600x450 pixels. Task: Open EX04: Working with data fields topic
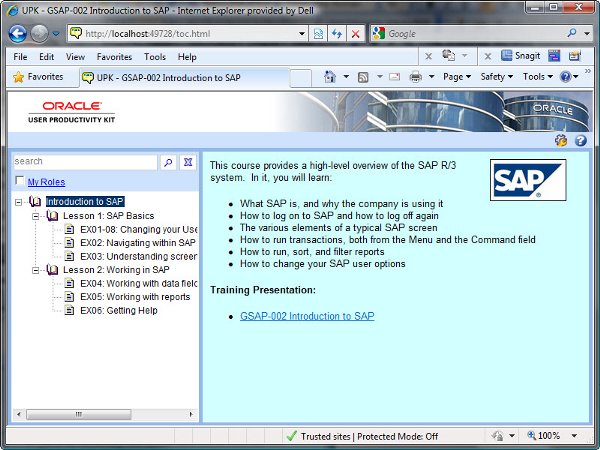139,284
